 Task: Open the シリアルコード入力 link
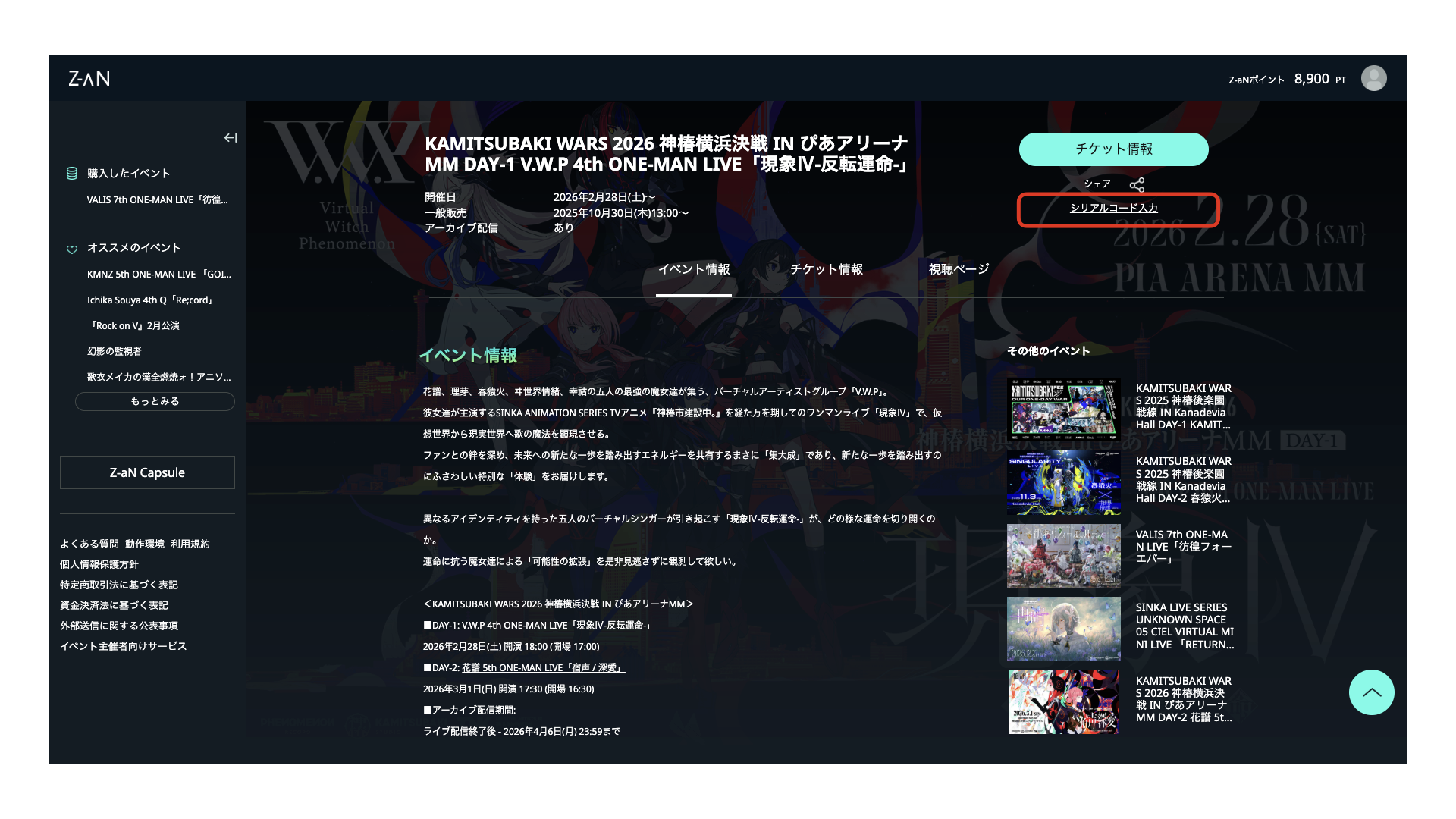(x=1113, y=208)
